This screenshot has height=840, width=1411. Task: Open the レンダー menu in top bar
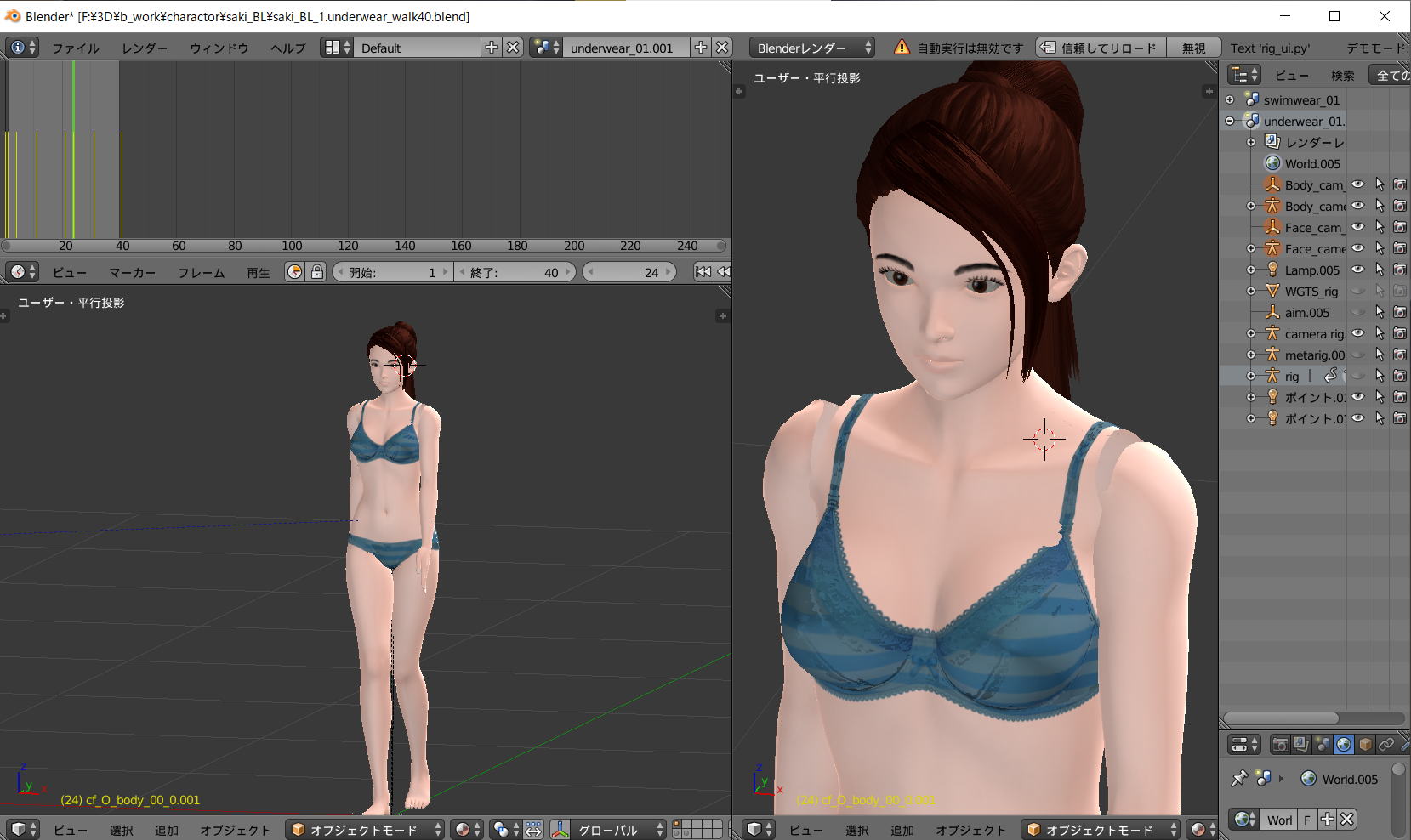pos(144,48)
